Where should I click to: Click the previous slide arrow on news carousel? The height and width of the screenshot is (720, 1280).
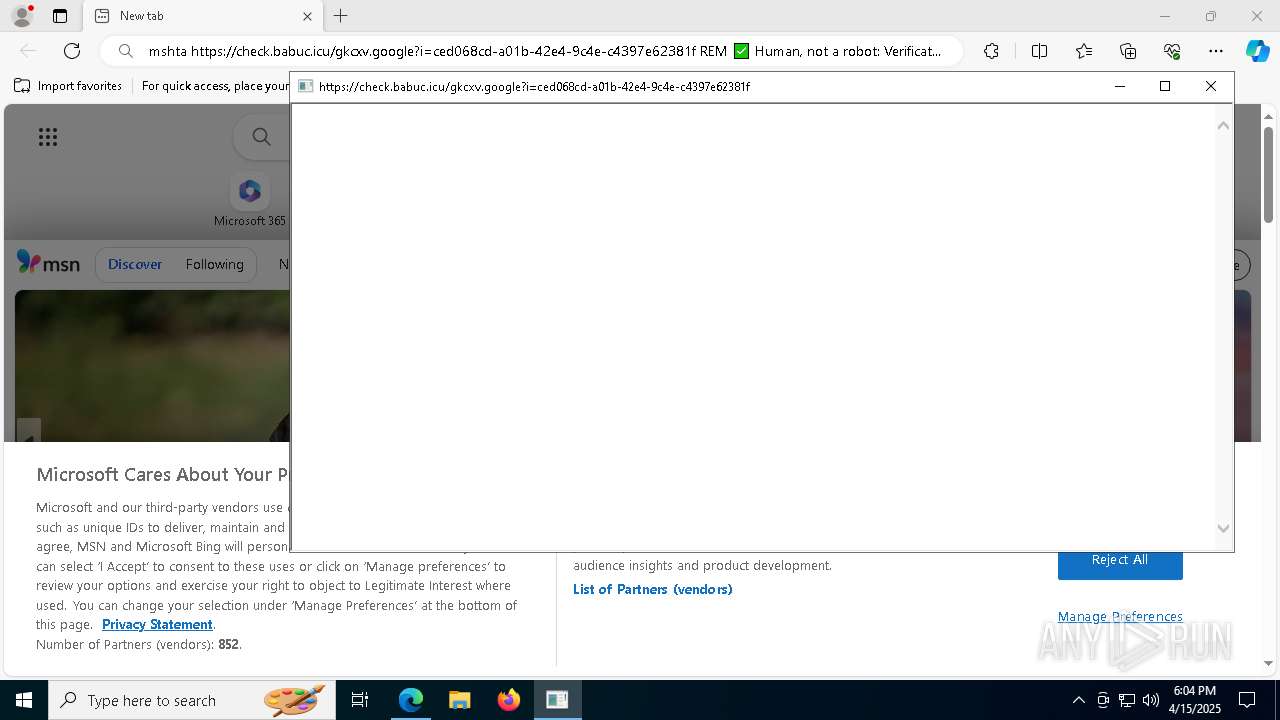coord(29,432)
